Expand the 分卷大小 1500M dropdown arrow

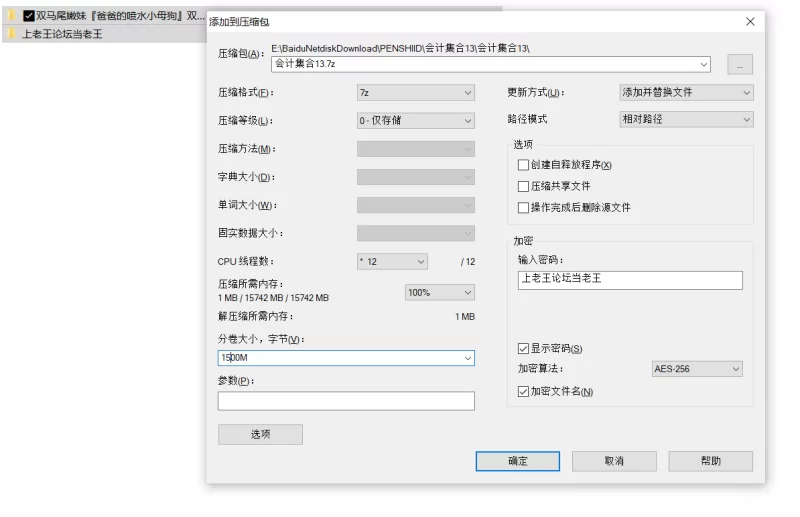pos(467,358)
